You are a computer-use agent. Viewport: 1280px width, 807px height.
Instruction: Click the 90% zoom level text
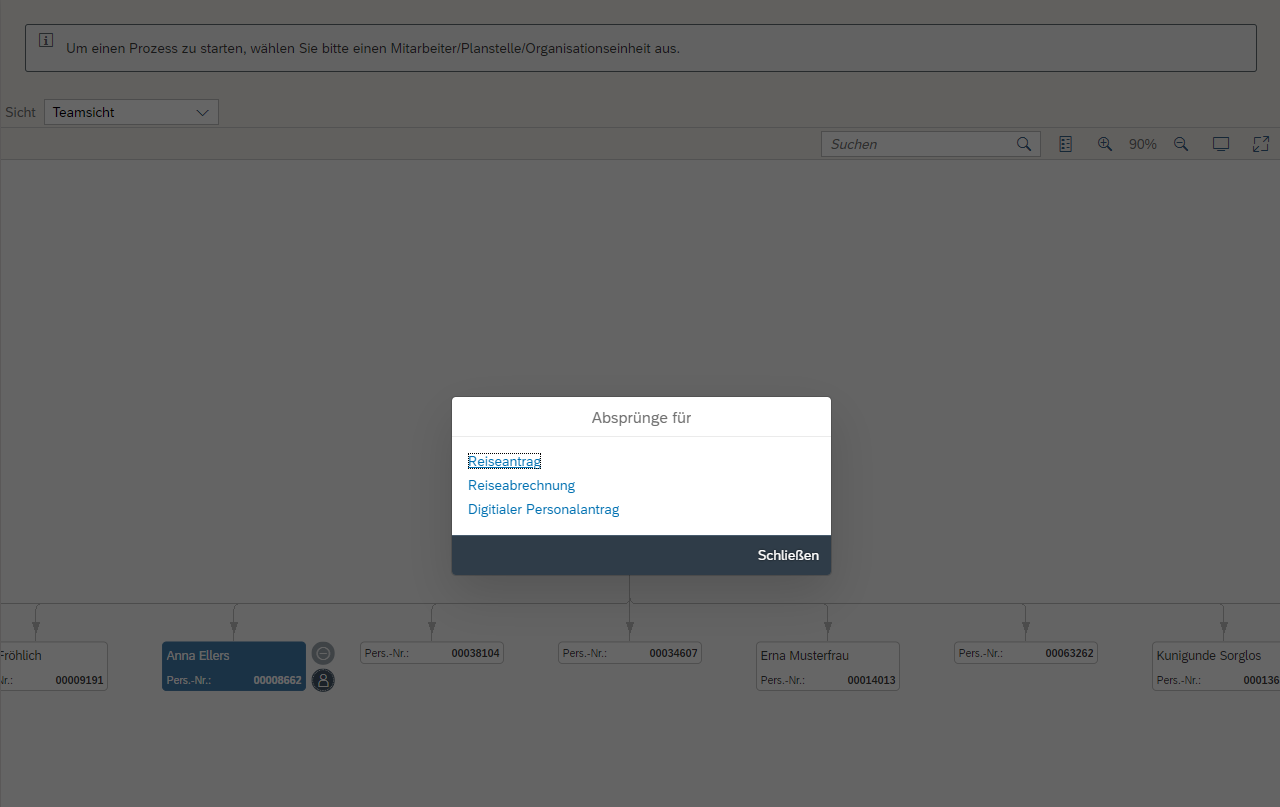coord(1143,144)
